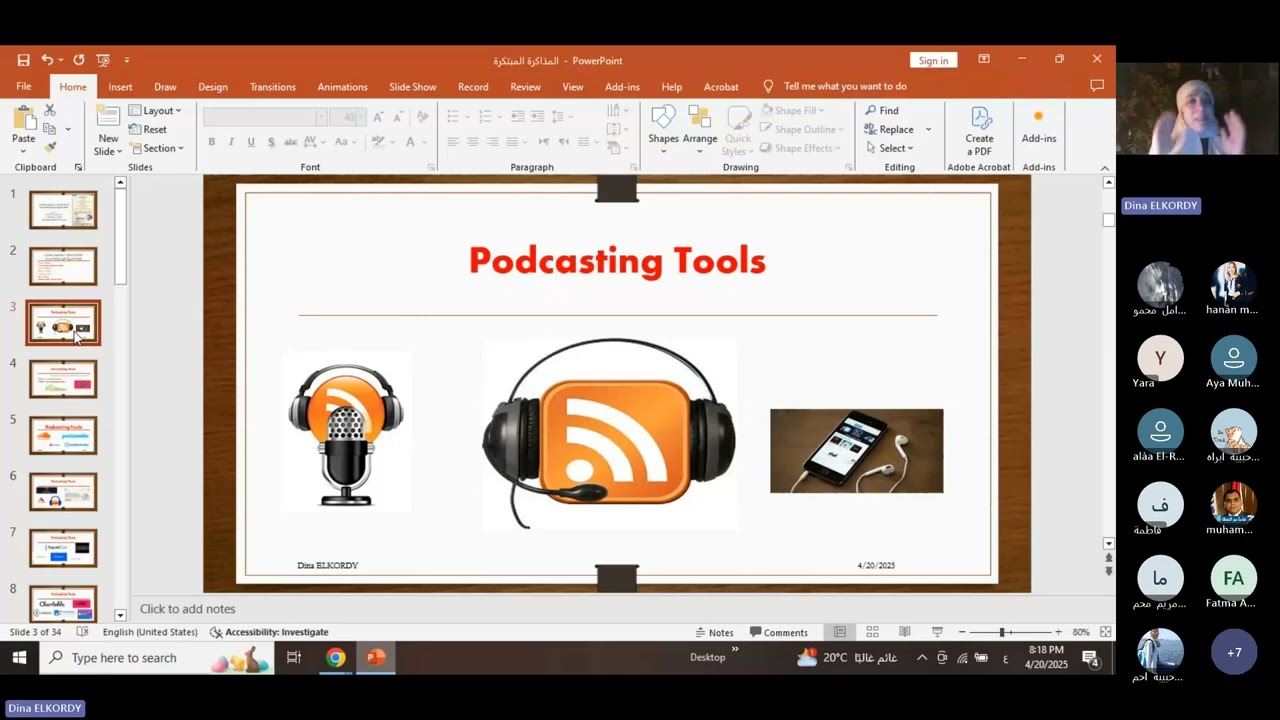Image resolution: width=1280 pixels, height=720 pixels.
Task: Click the Undo arrow icon
Action: point(47,60)
